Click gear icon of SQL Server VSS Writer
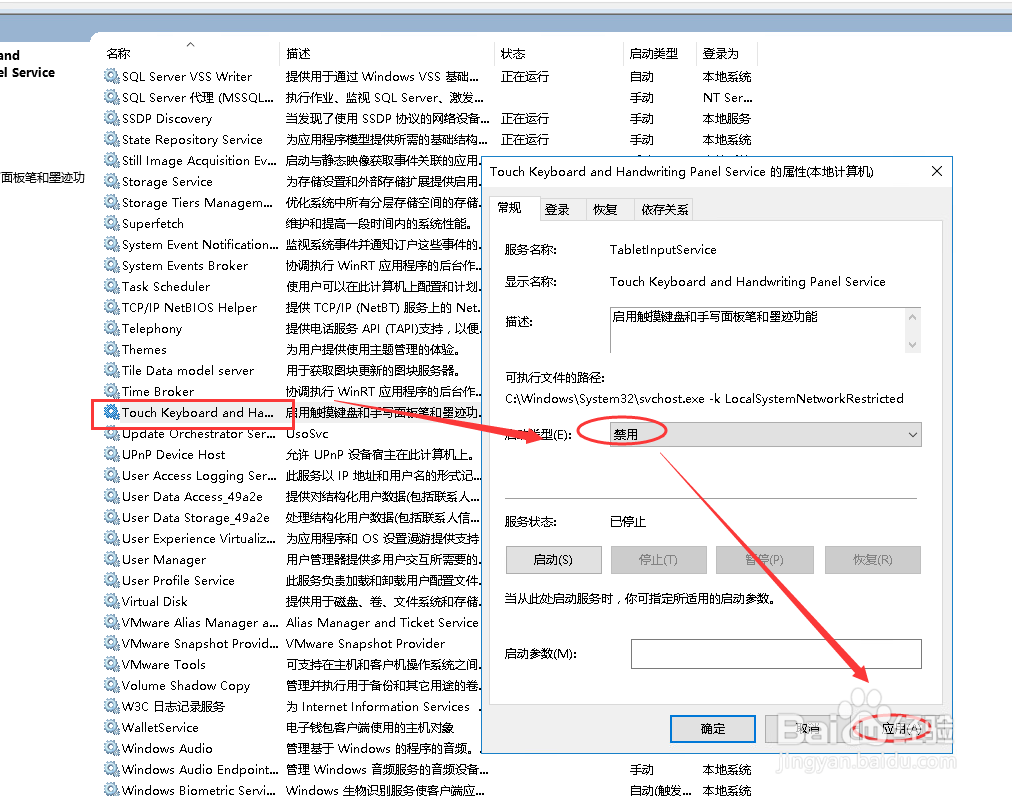The width and height of the screenshot is (1012, 796). (x=112, y=76)
